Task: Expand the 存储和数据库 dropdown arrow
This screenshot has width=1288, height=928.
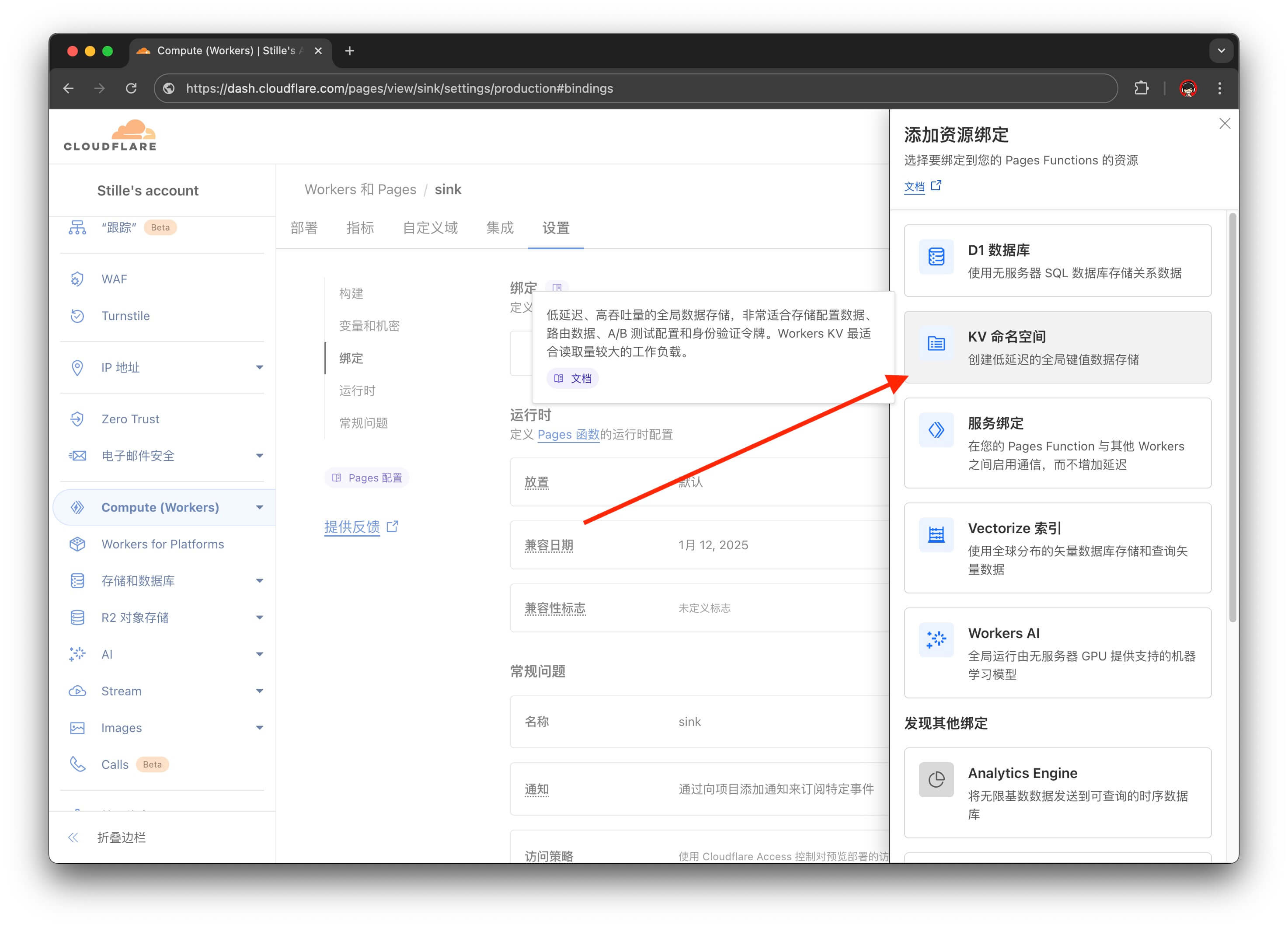Action: coord(260,580)
